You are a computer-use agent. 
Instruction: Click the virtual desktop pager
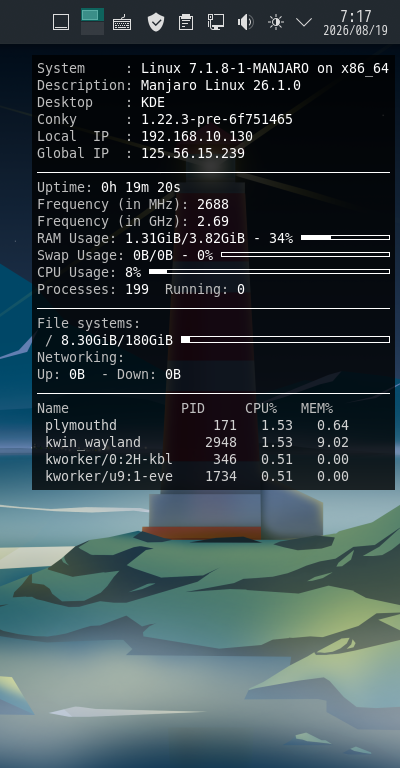pyautogui.click(x=93, y=22)
